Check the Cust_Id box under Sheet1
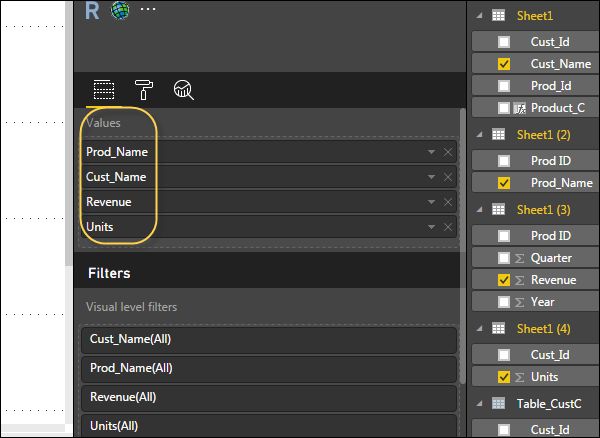This screenshot has width=600, height=438. point(504,42)
